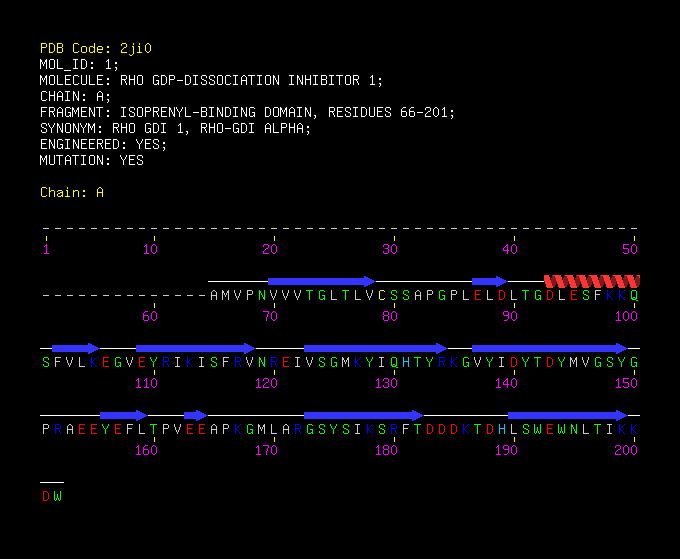Select the strand arrow above VSGMKYIQHTY
Screen dimensions: 680x559
click(x=376, y=348)
